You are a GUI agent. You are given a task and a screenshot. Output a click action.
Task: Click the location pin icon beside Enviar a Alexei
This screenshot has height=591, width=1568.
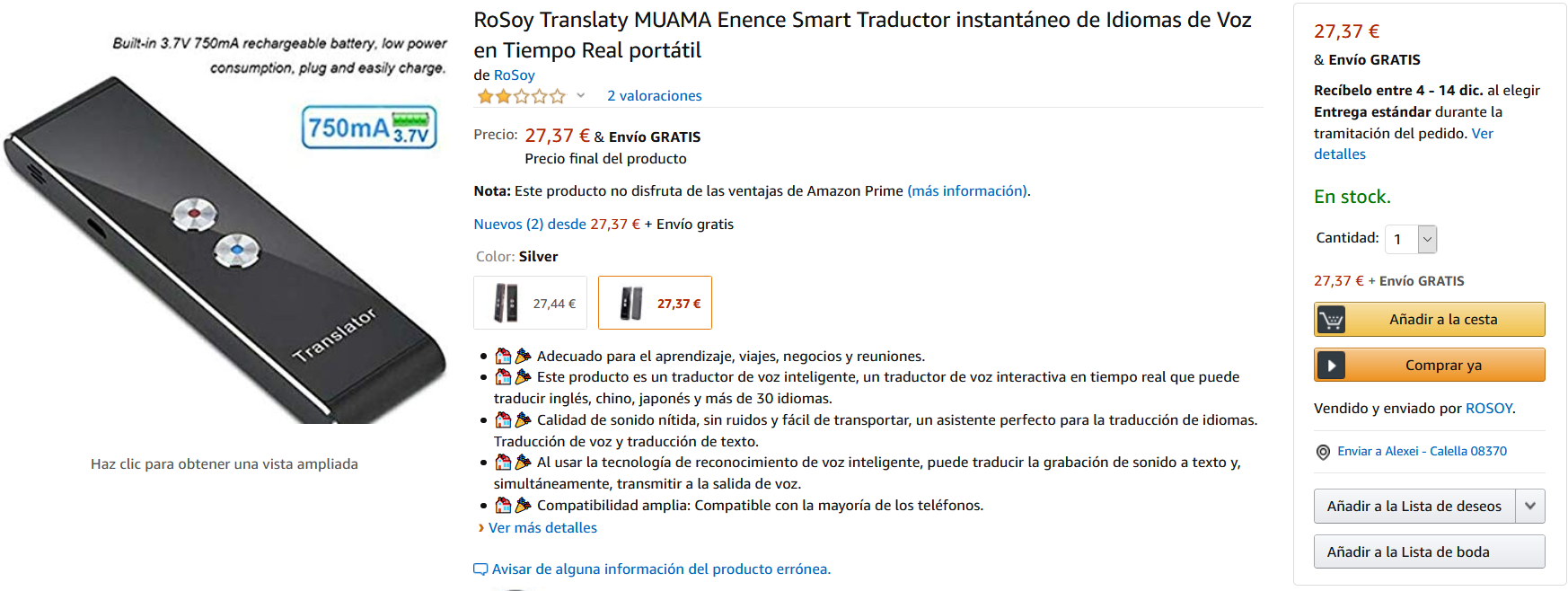[x=1323, y=452]
